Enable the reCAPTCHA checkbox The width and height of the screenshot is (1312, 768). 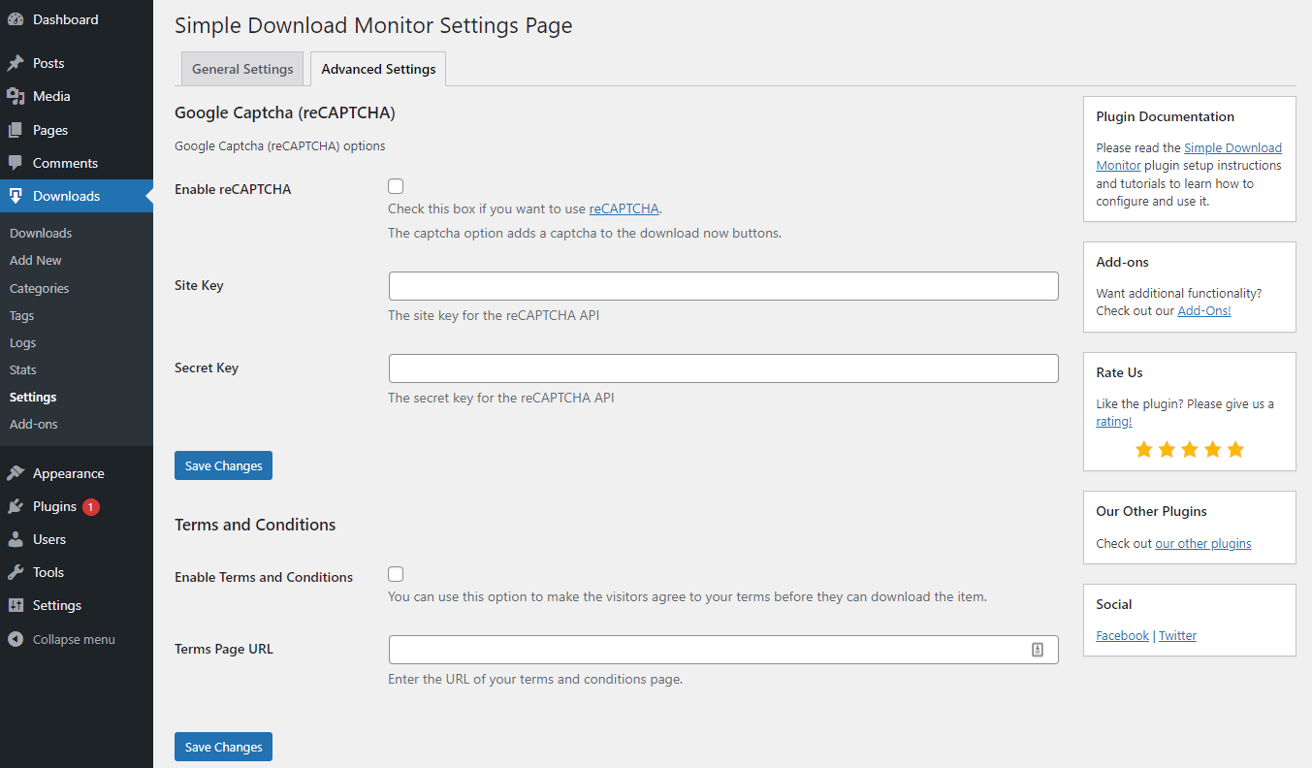coord(395,185)
